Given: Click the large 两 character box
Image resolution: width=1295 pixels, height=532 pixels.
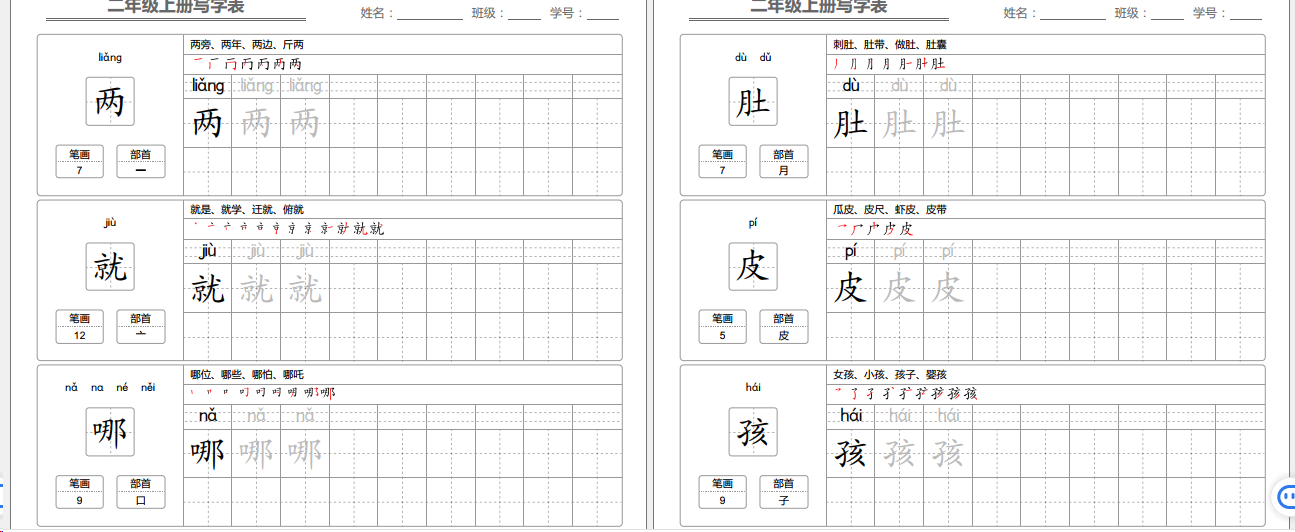Looking at the screenshot, I should [x=110, y=102].
